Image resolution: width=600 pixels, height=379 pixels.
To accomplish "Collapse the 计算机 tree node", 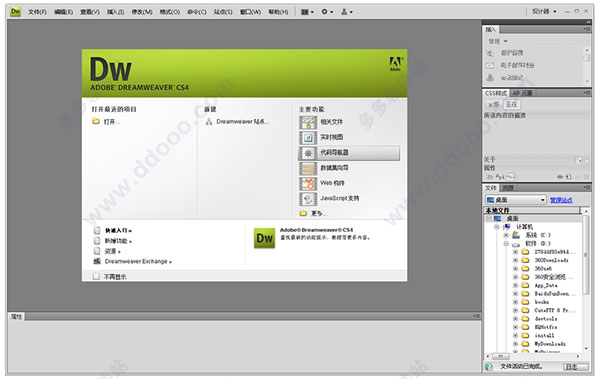I will 496,227.
